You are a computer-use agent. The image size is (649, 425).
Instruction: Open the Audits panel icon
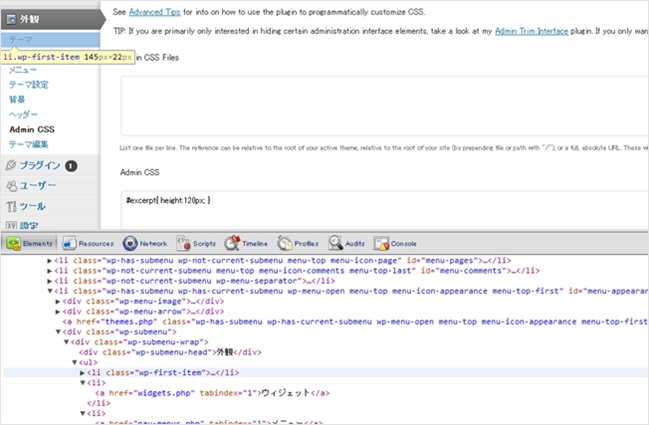point(335,243)
